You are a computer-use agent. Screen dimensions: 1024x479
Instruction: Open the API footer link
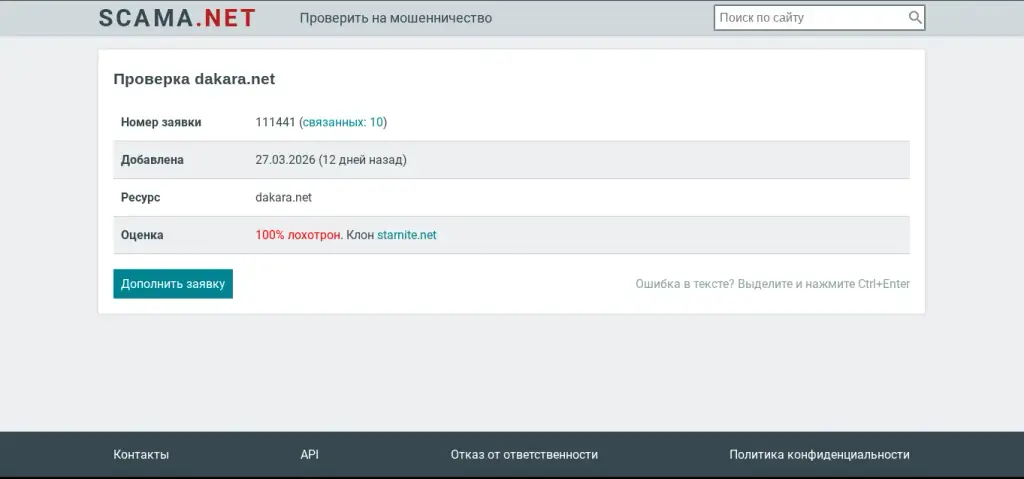pos(310,455)
